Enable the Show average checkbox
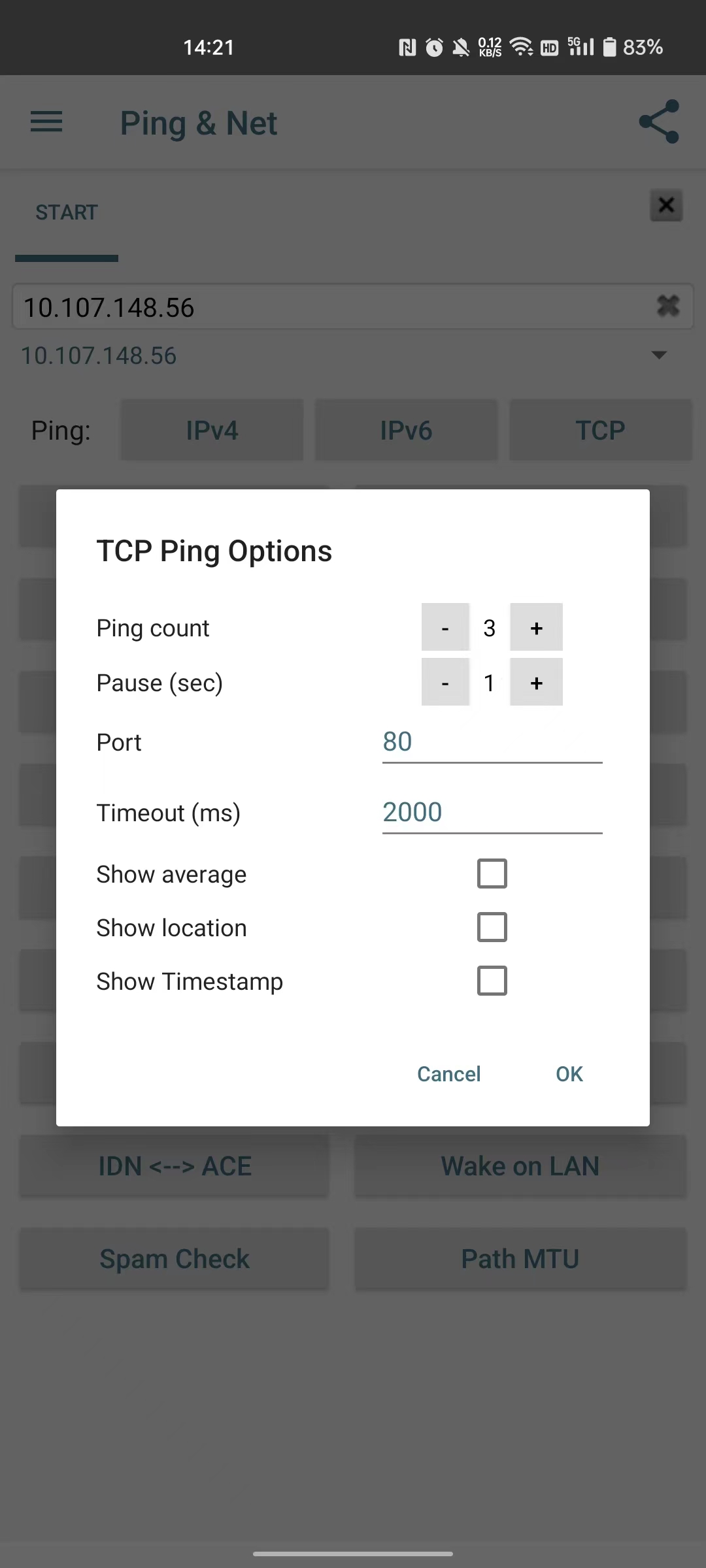 pos(492,874)
